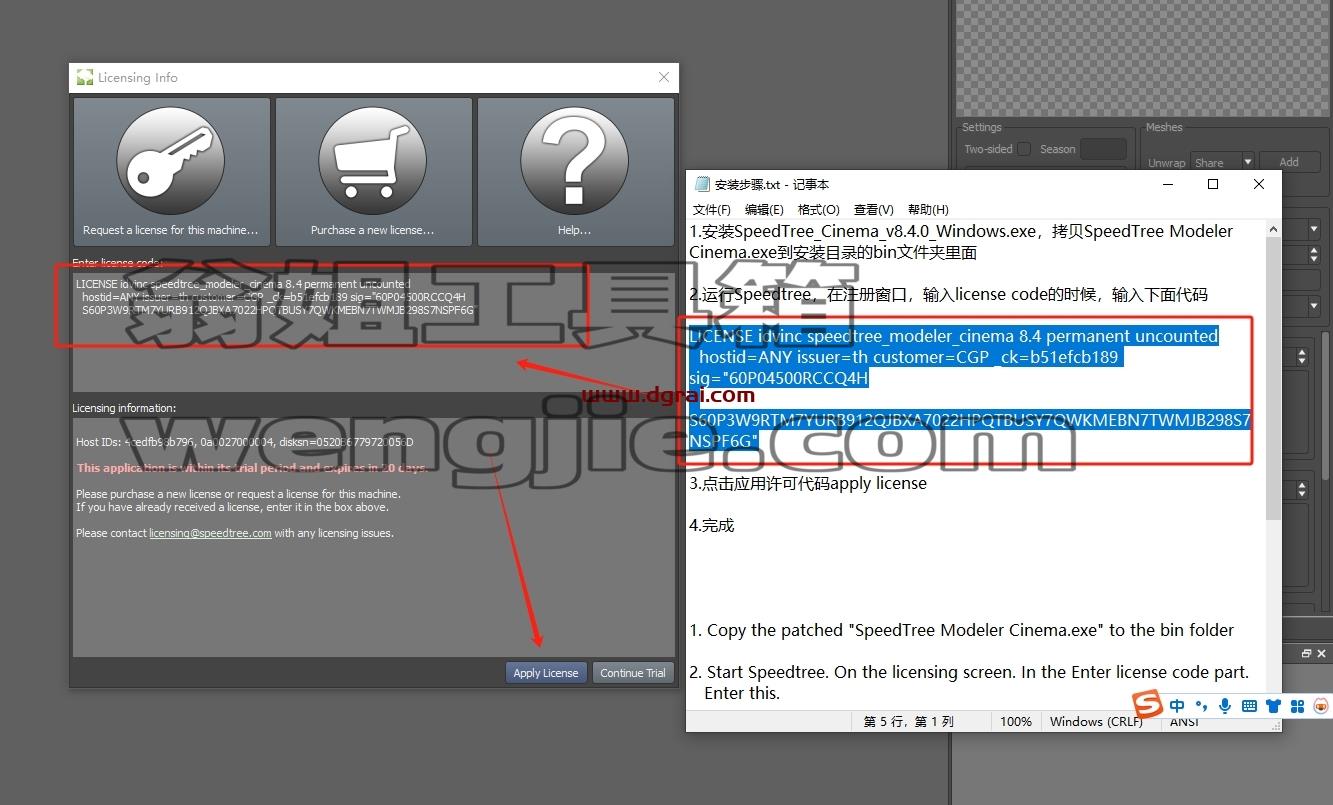Click the Notepad vertical scrollbar thumb
The image size is (1333, 805).
(1273, 378)
